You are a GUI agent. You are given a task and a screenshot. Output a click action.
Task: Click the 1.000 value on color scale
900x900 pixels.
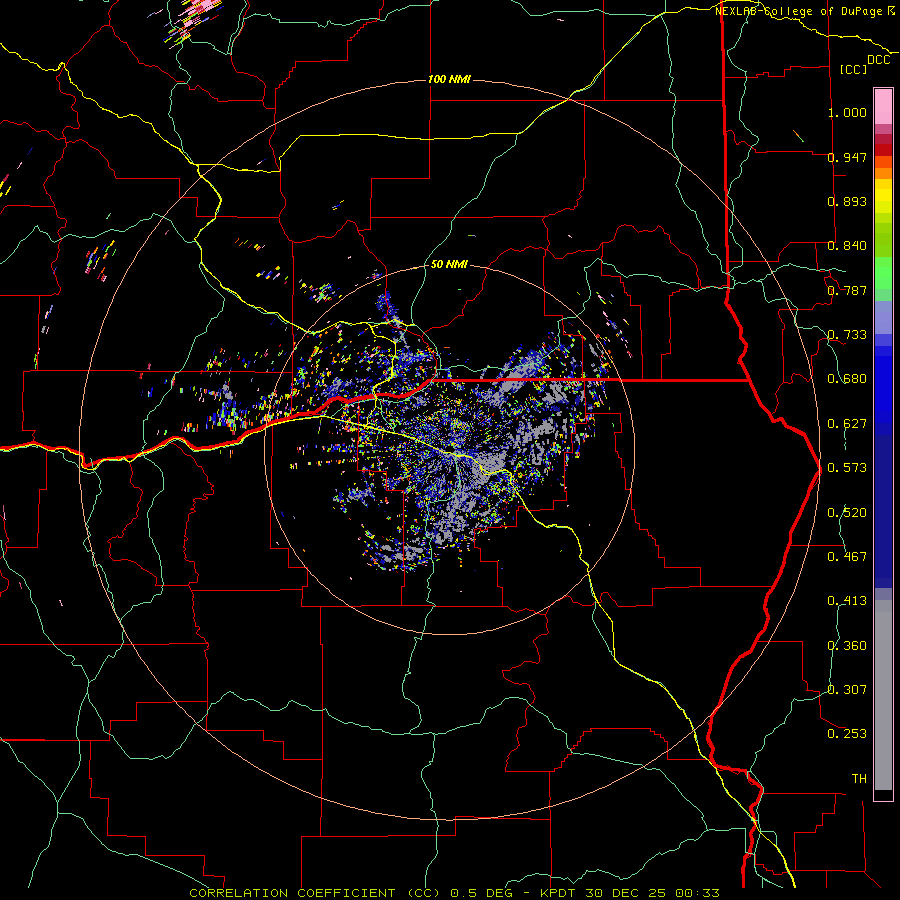[847, 112]
